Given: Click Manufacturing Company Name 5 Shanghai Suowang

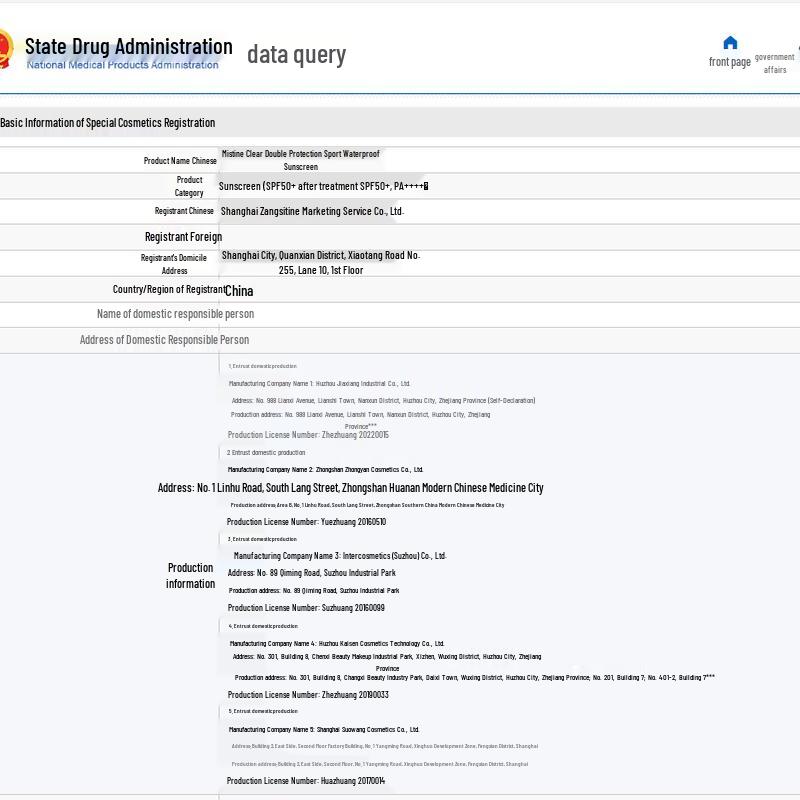Looking at the screenshot, I should [324, 729].
